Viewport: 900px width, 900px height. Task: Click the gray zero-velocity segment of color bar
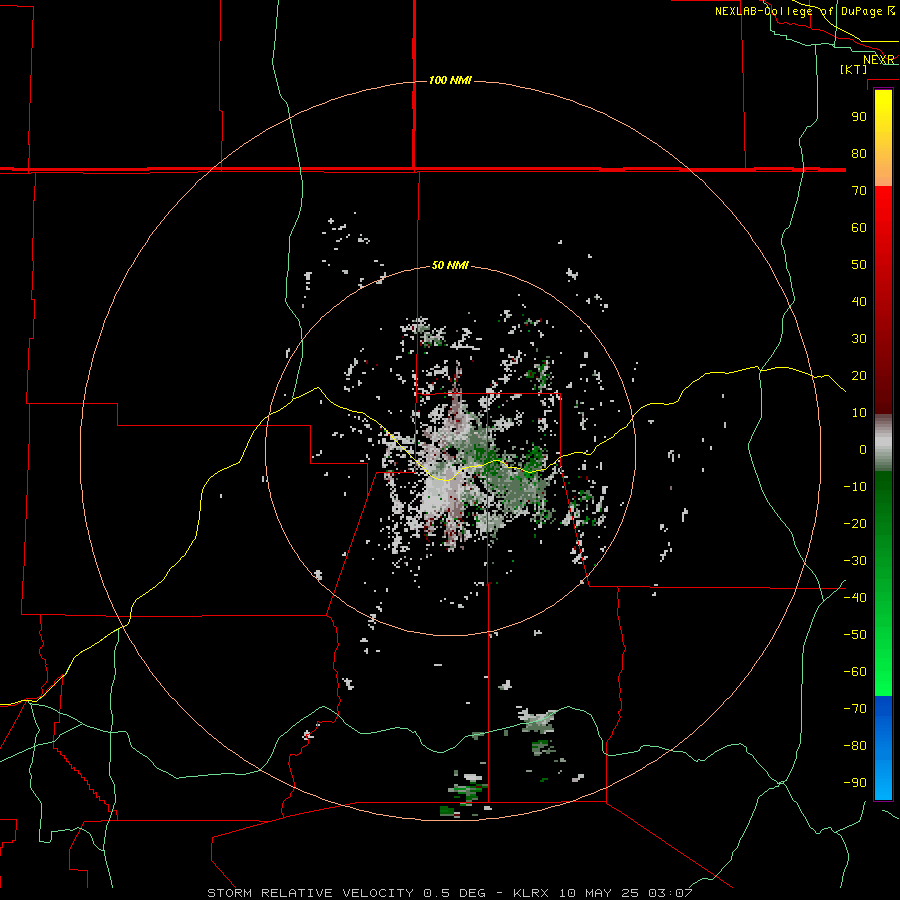click(883, 443)
